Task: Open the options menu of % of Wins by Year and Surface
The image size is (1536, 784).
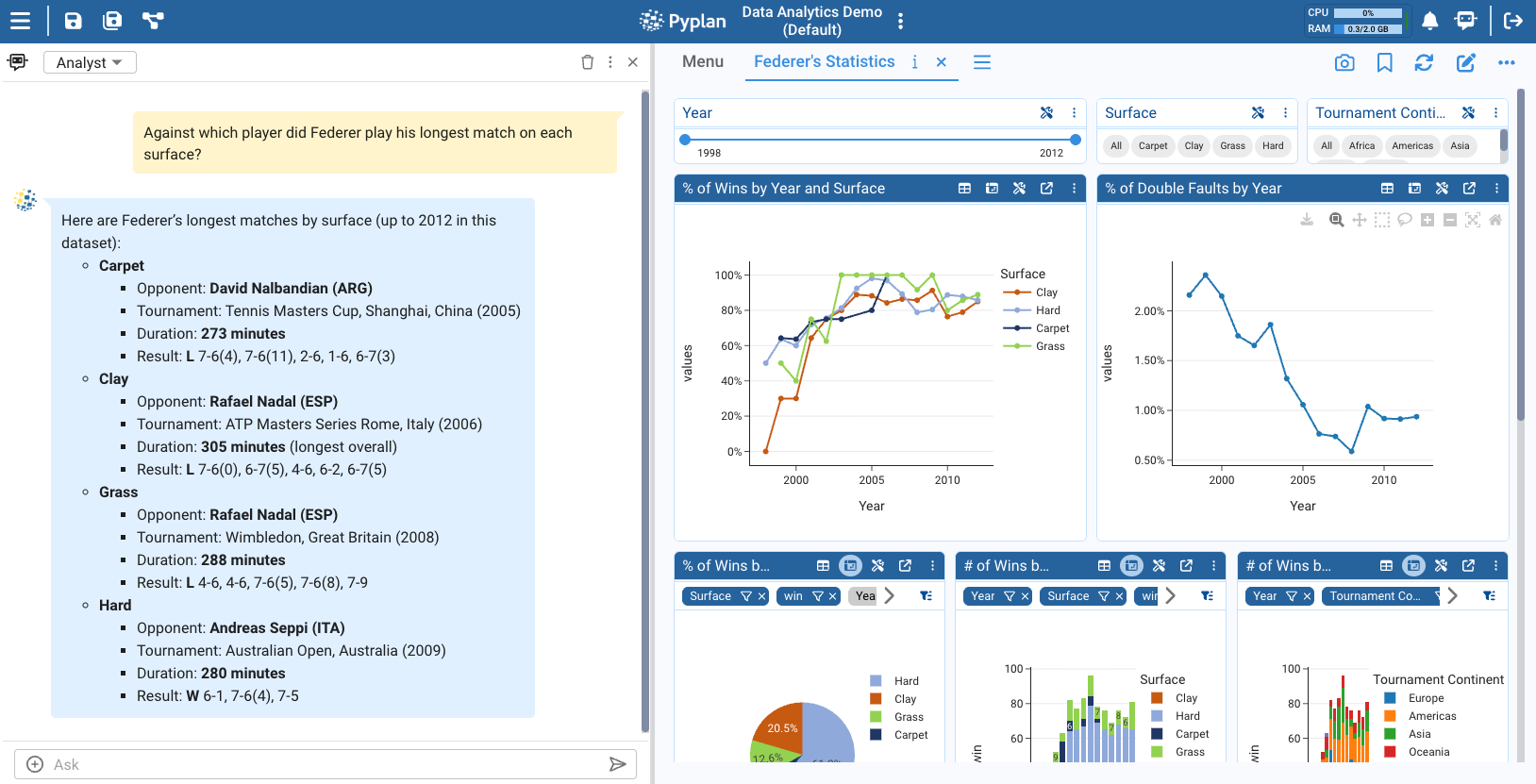Action: tap(1074, 188)
